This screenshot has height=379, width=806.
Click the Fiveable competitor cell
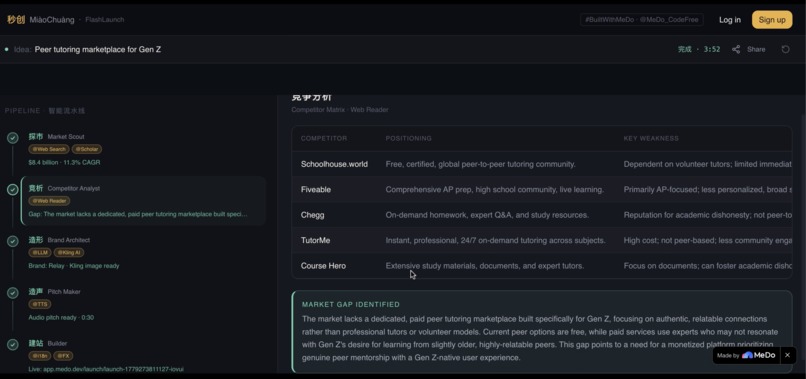click(316, 190)
